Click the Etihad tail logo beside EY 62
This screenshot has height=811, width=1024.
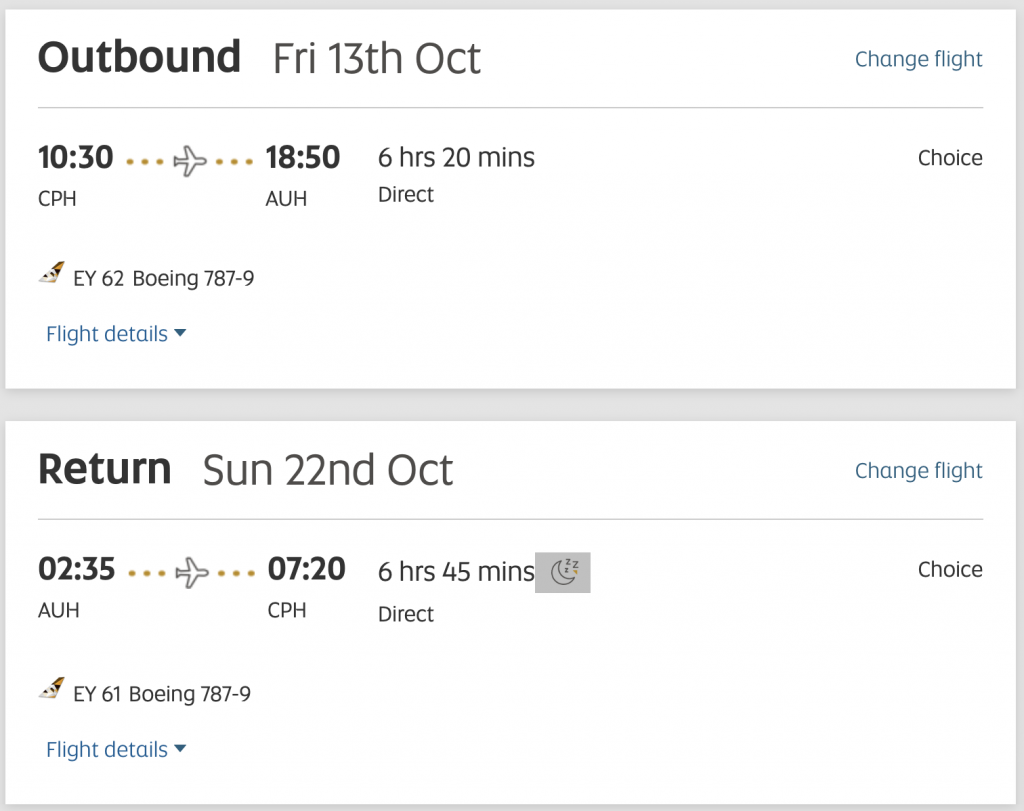coord(52,273)
